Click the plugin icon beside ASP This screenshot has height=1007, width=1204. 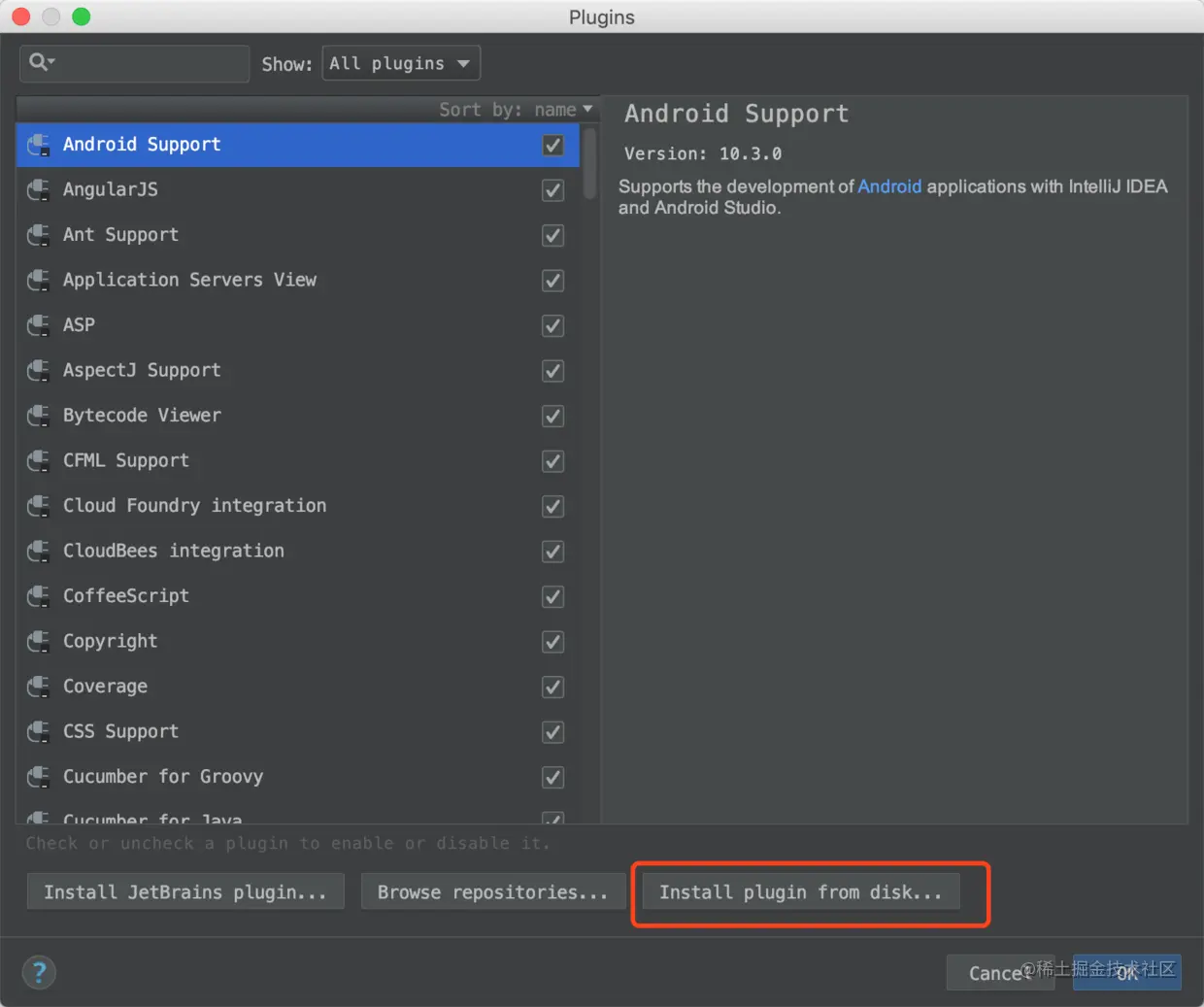[39, 325]
